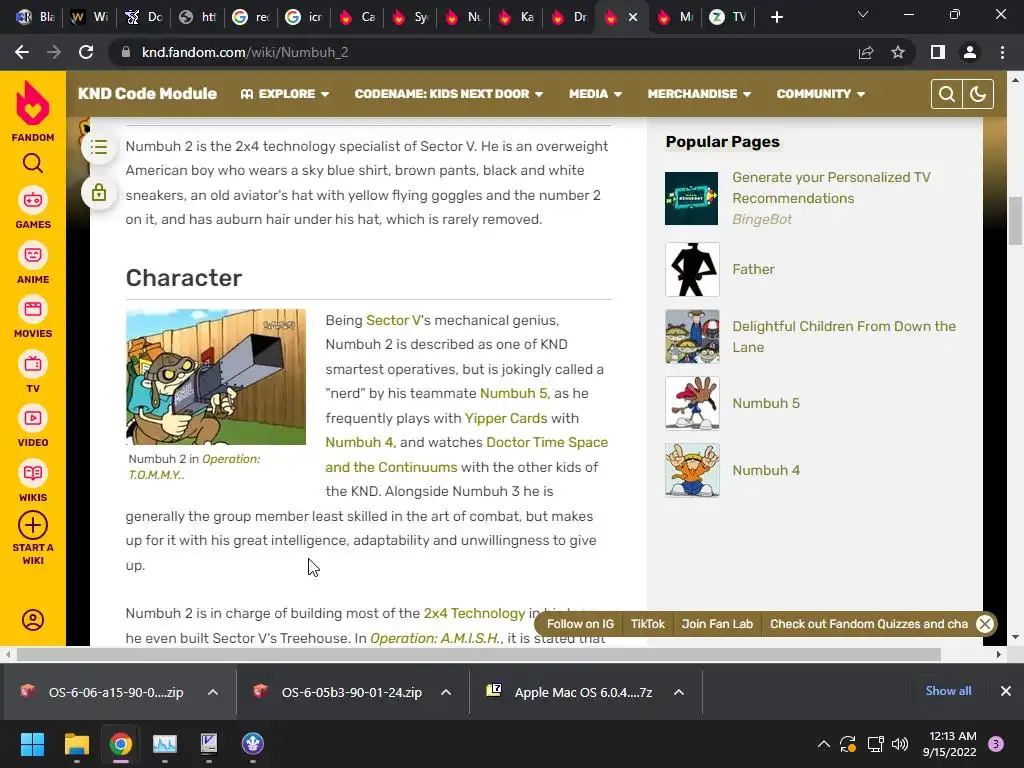The width and height of the screenshot is (1024, 768).
Task: Click Show all downloads
Action: click(948, 691)
